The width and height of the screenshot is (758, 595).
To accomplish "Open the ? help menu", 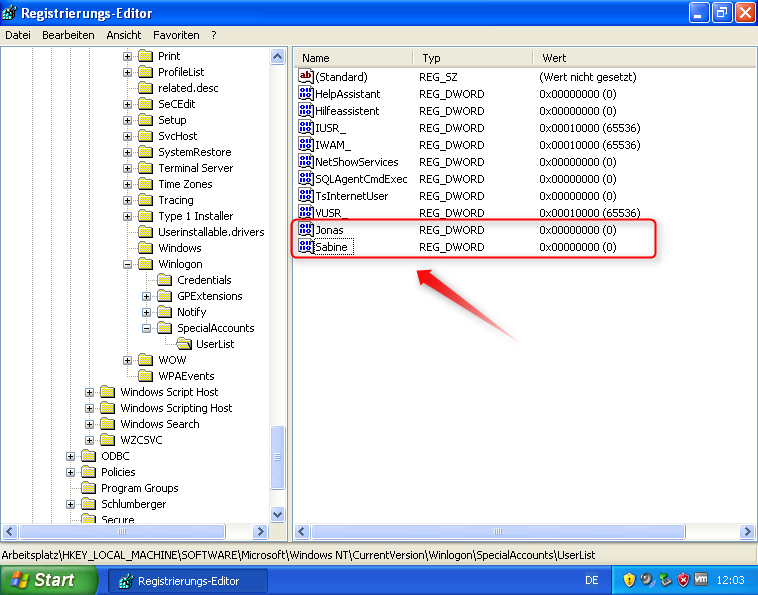I will (x=214, y=35).
